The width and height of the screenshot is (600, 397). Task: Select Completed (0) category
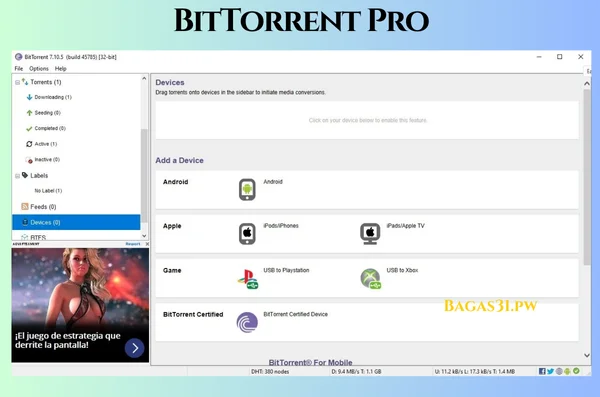50,128
